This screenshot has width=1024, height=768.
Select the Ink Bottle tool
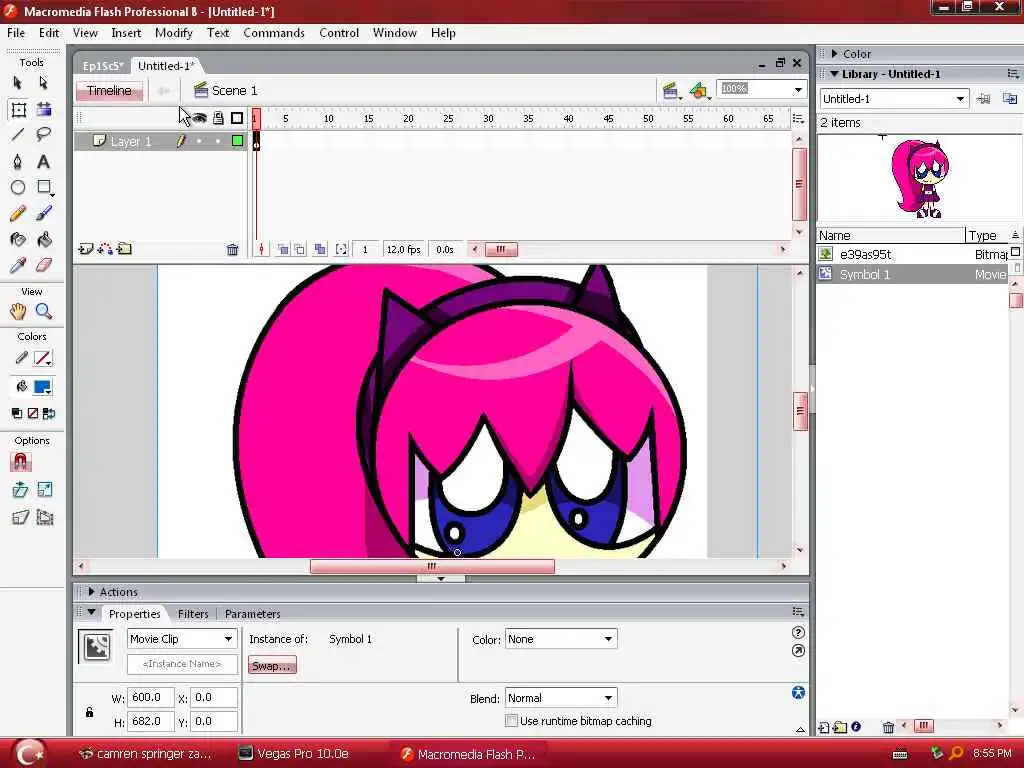click(x=18, y=240)
